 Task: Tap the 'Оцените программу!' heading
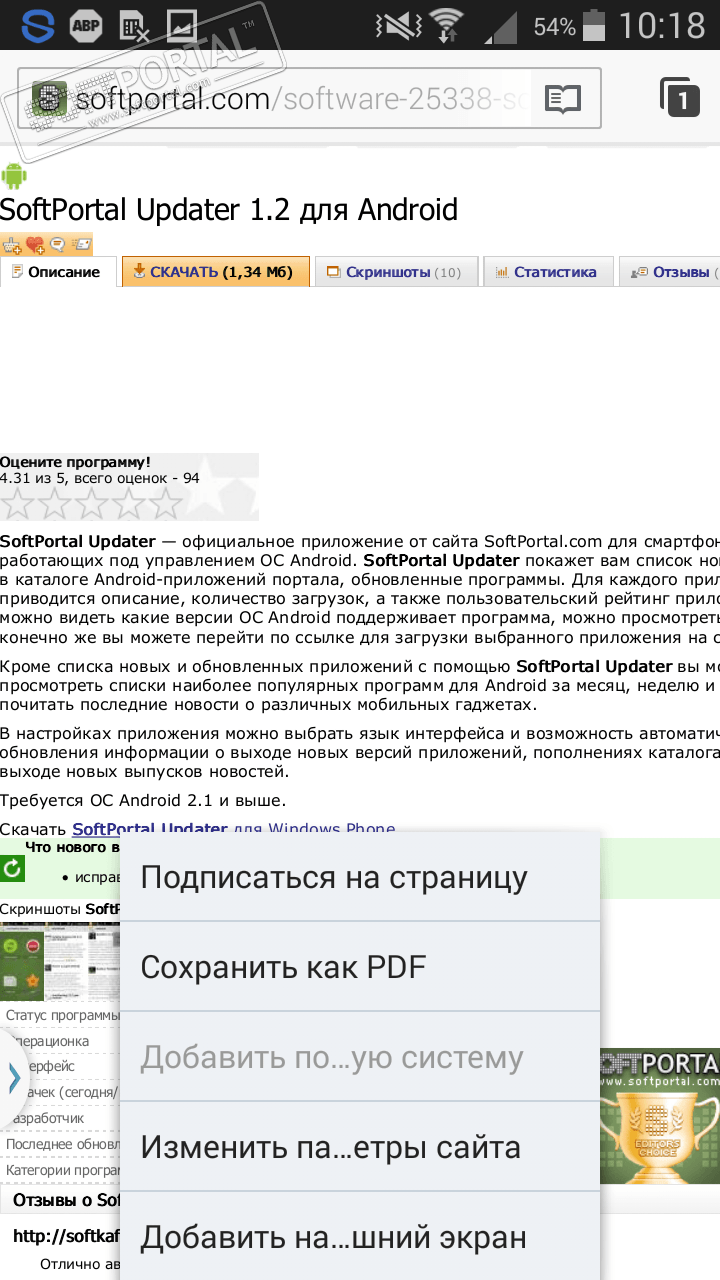click(76, 462)
